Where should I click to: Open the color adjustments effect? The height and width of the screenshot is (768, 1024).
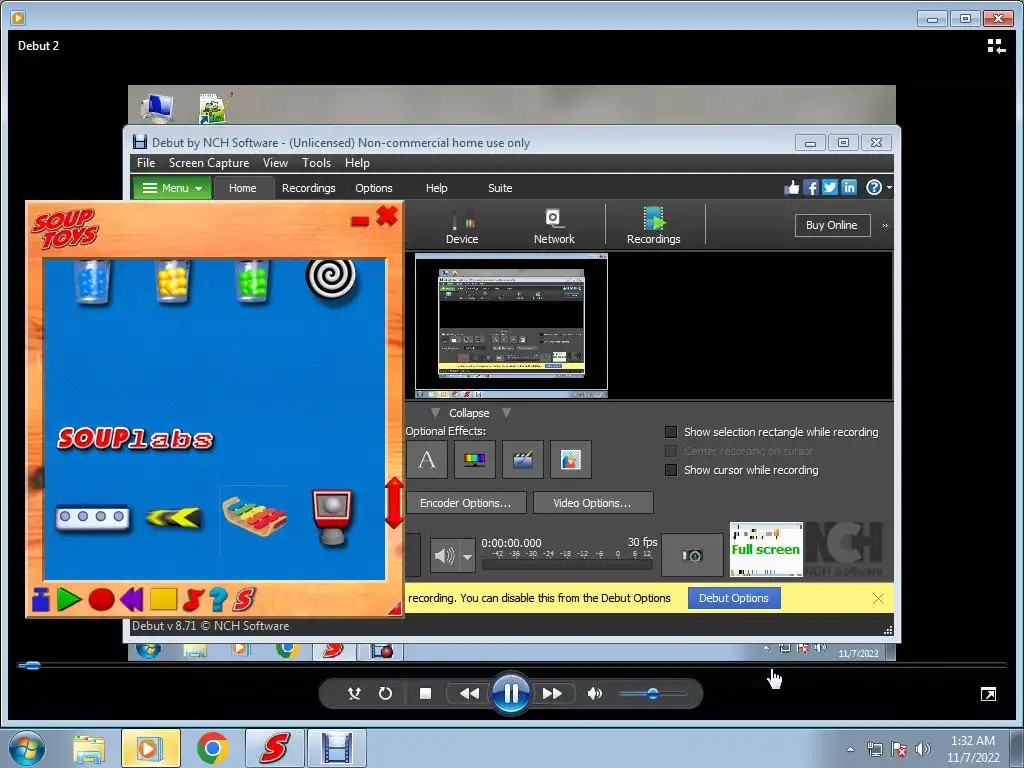pyautogui.click(x=475, y=459)
